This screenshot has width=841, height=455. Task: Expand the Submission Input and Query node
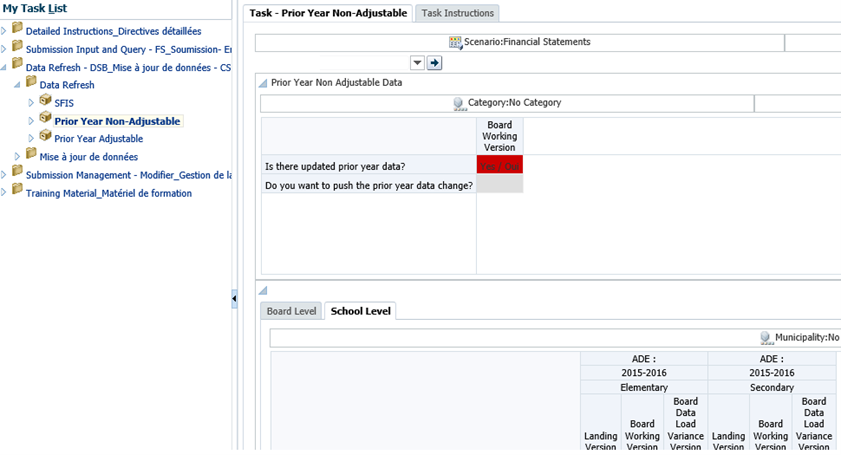click(x=3, y=49)
